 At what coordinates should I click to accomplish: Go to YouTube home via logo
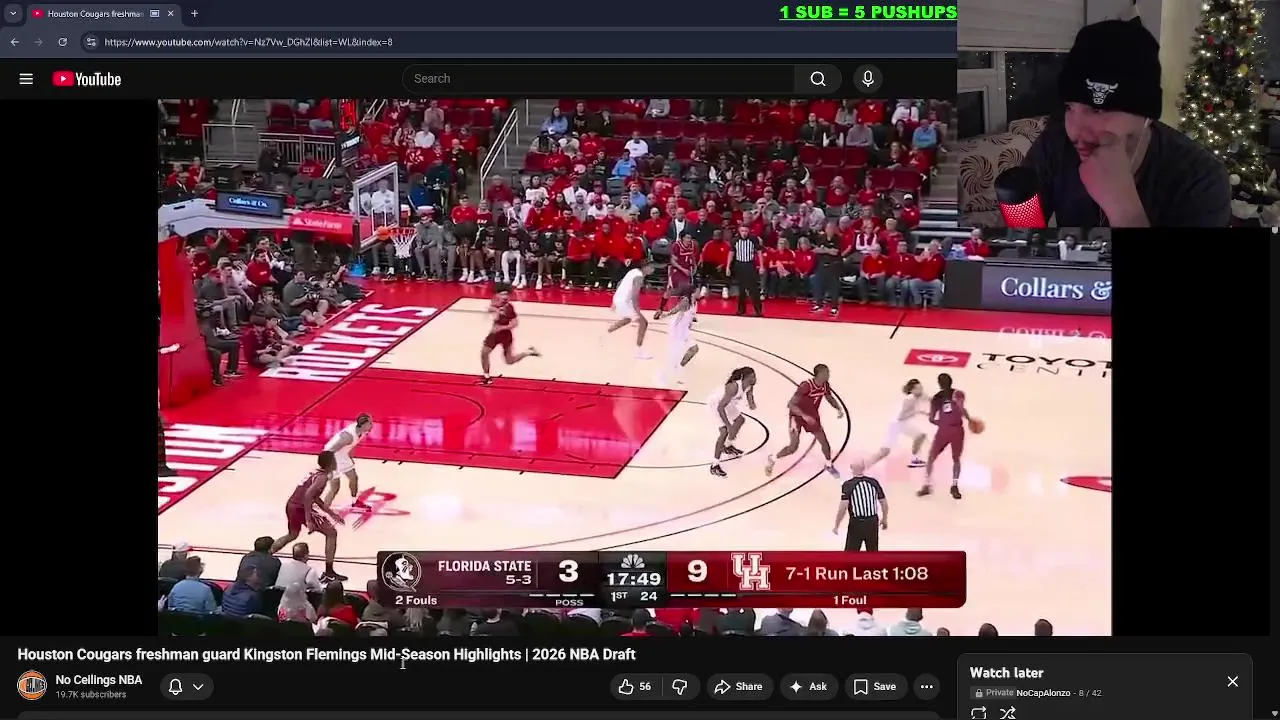[87, 79]
